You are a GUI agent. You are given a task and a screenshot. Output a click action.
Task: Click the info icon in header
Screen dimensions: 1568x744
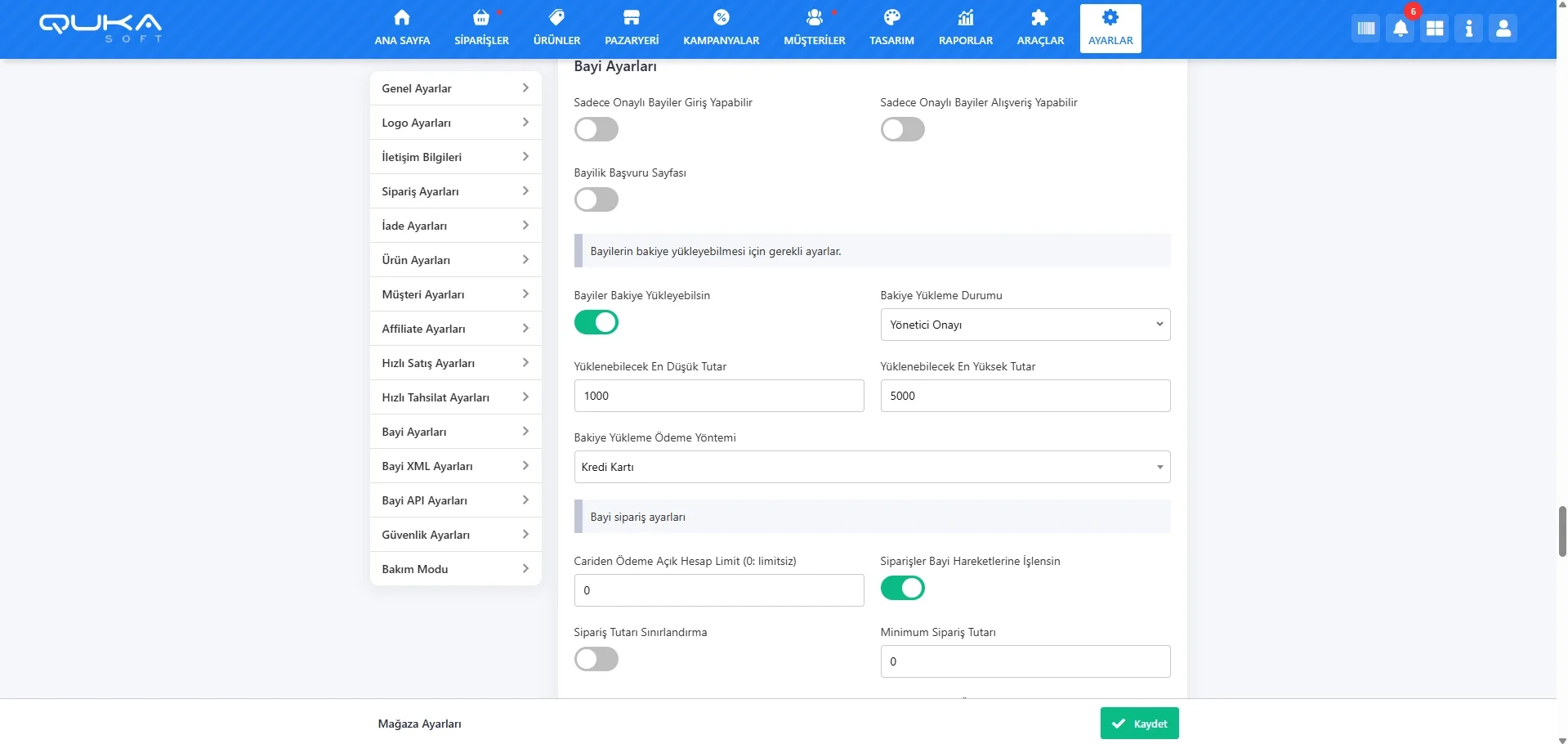[x=1468, y=29]
